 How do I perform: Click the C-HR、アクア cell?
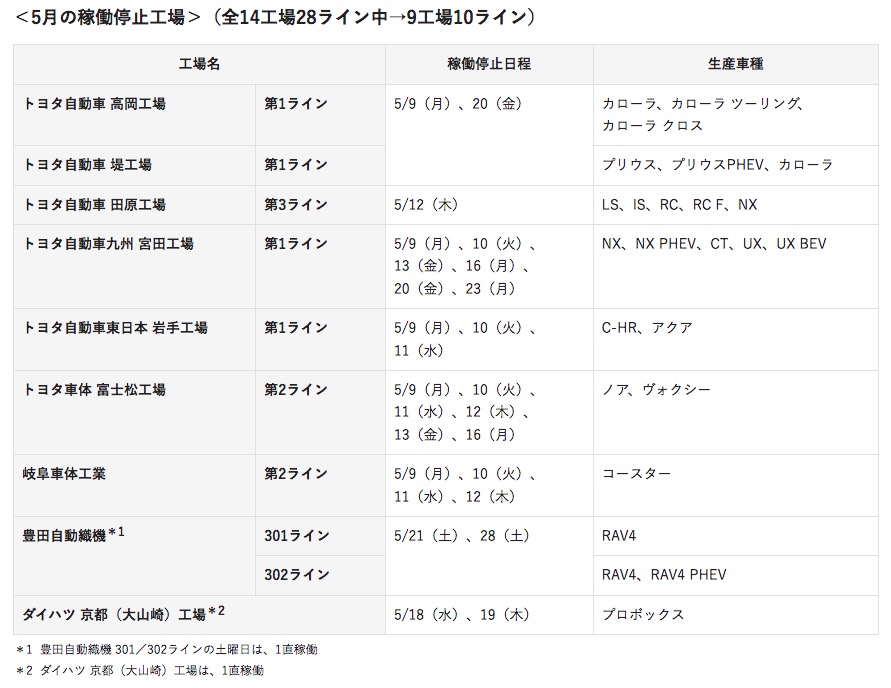tap(736, 340)
